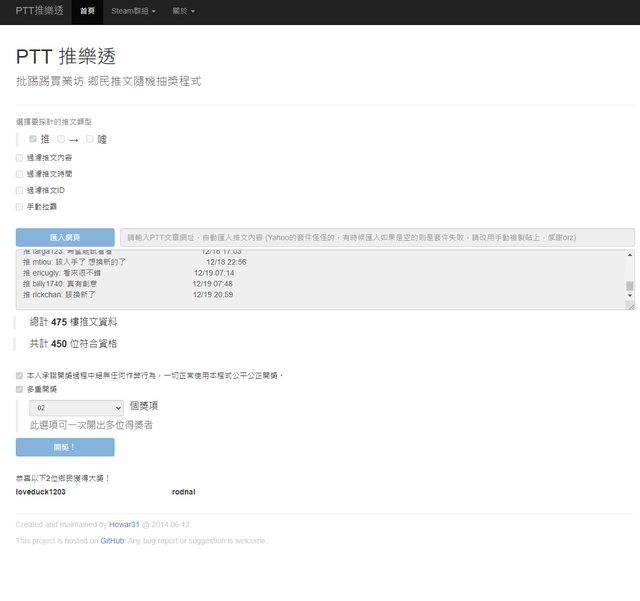
Task: Click inside the imported comments text area
Action: (320, 279)
